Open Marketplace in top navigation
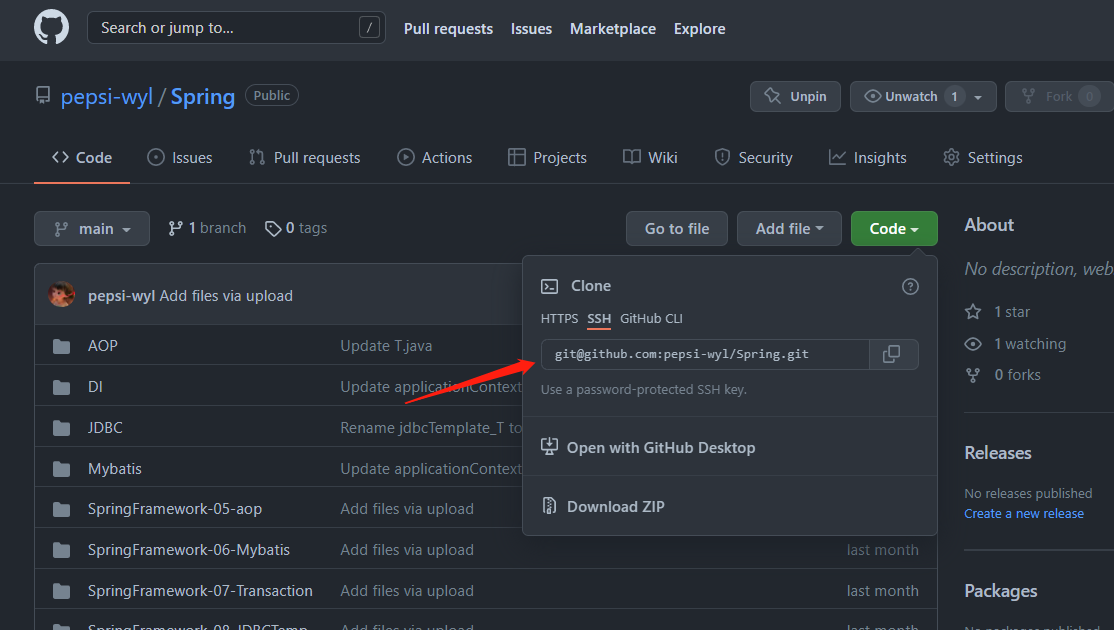Screen dimensions: 1114x630 coord(612,29)
